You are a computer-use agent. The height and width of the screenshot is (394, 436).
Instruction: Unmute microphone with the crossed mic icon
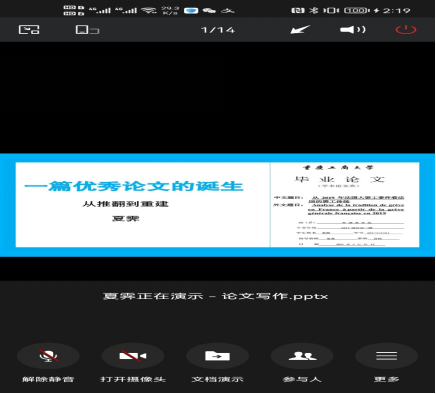(48, 356)
